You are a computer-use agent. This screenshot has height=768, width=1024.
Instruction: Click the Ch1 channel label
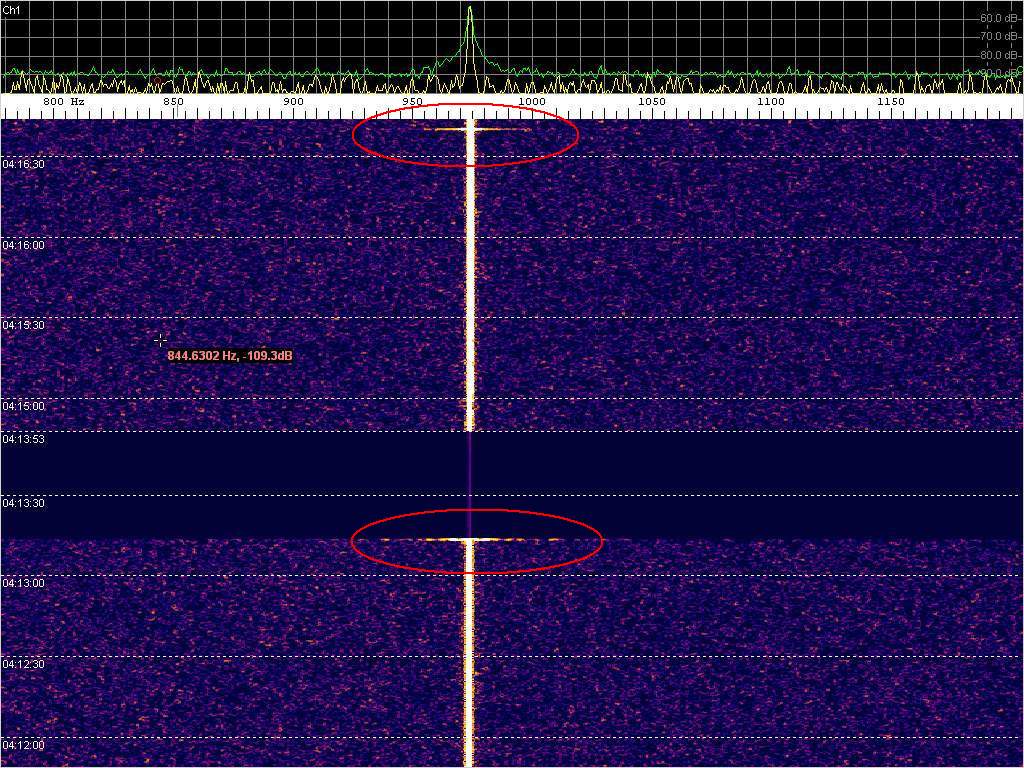[x=11, y=9]
